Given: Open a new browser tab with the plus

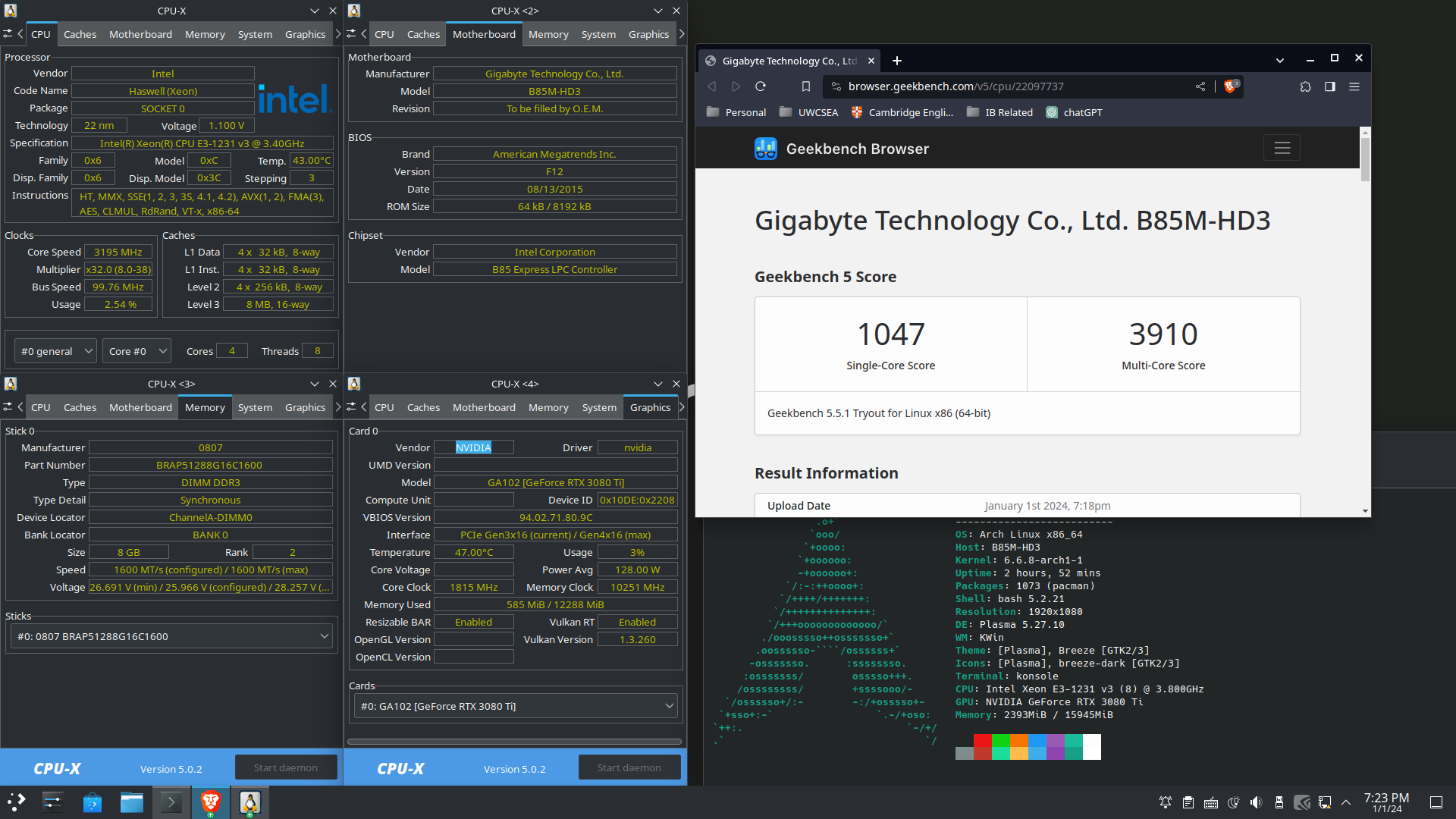Looking at the screenshot, I should click(896, 61).
